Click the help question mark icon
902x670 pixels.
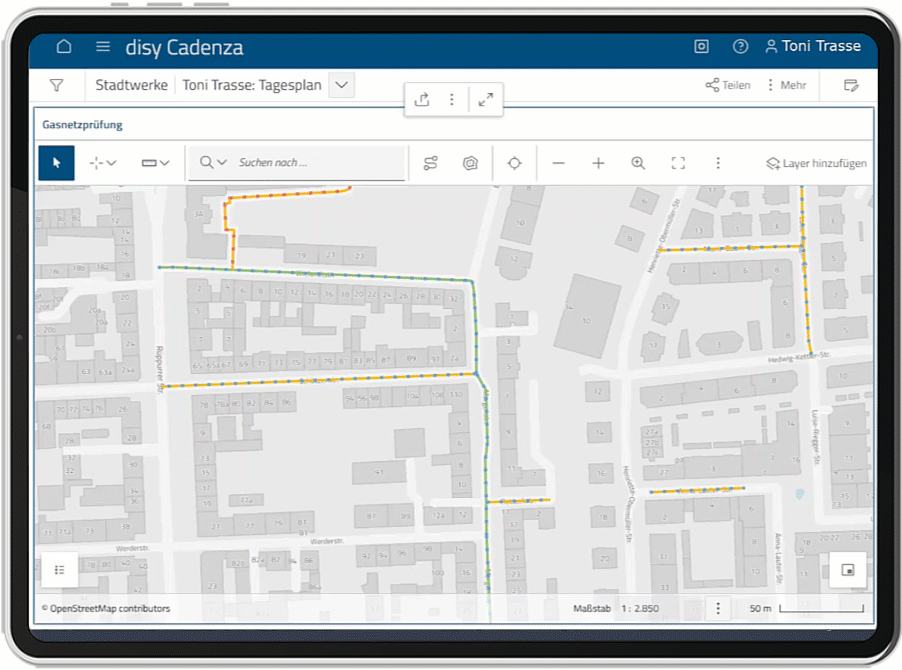click(x=740, y=47)
